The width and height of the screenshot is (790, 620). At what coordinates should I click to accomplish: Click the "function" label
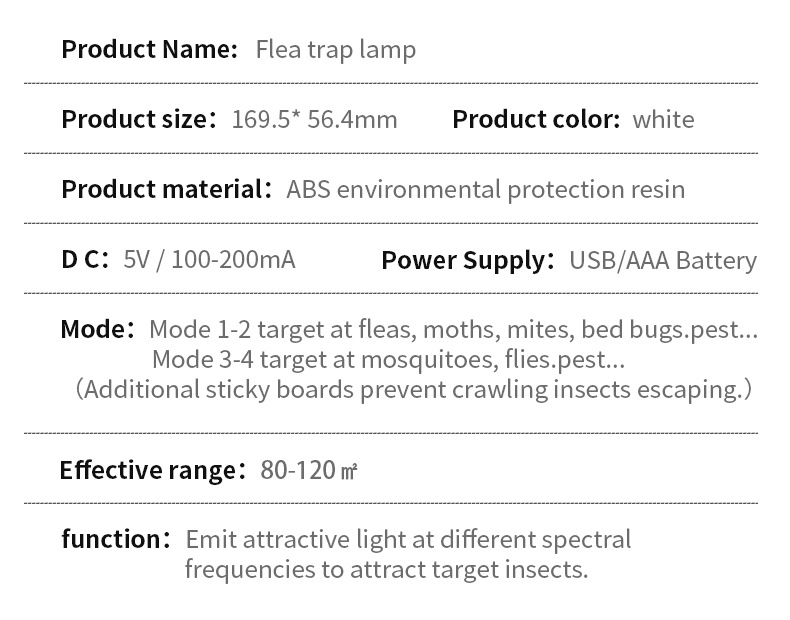point(110,540)
